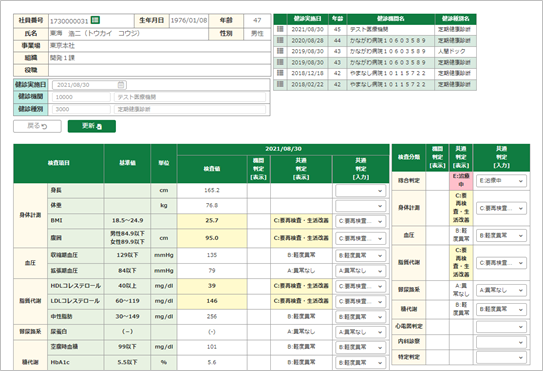Click the 健診種別 name field 定期健康診断
This screenshot has height=371, width=543.
pos(190,109)
